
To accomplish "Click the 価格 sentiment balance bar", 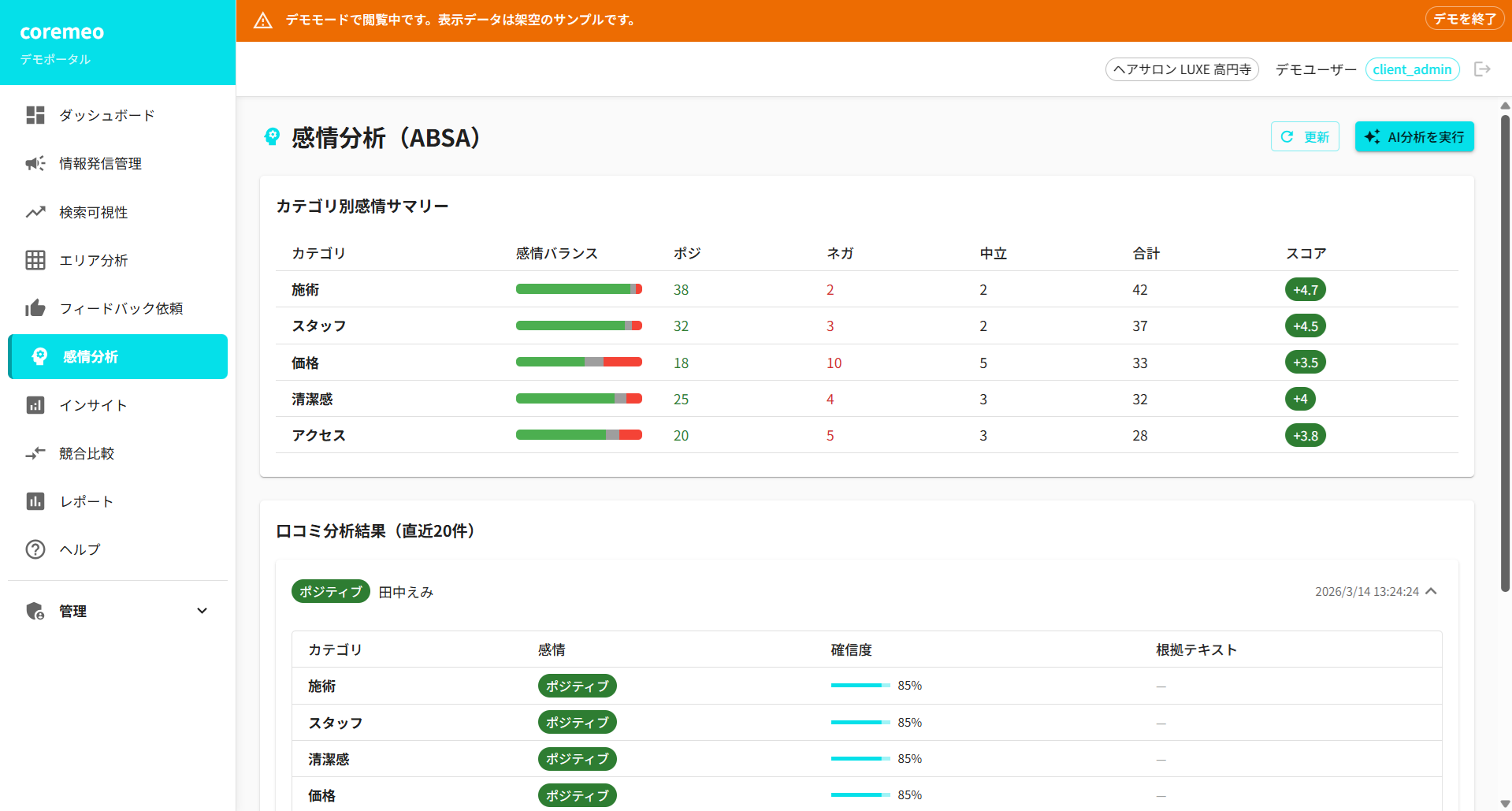I will [x=579, y=363].
